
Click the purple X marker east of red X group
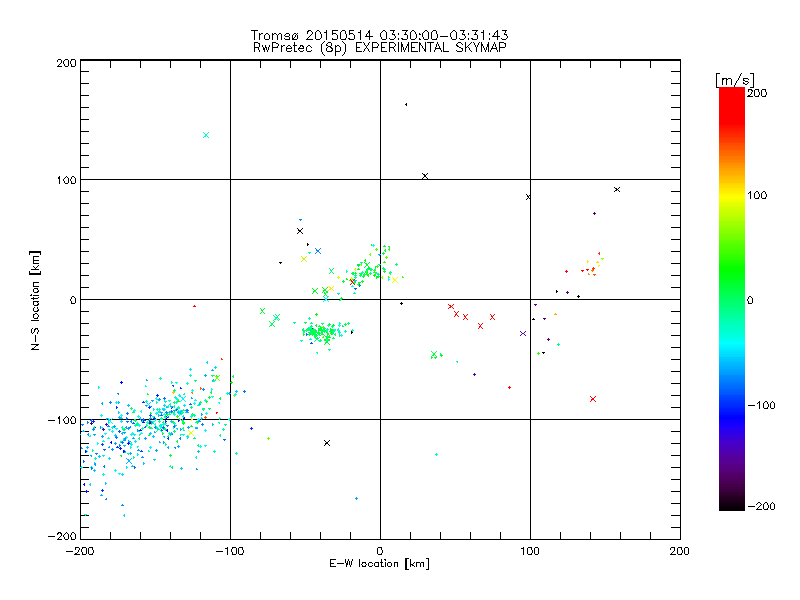[523, 334]
